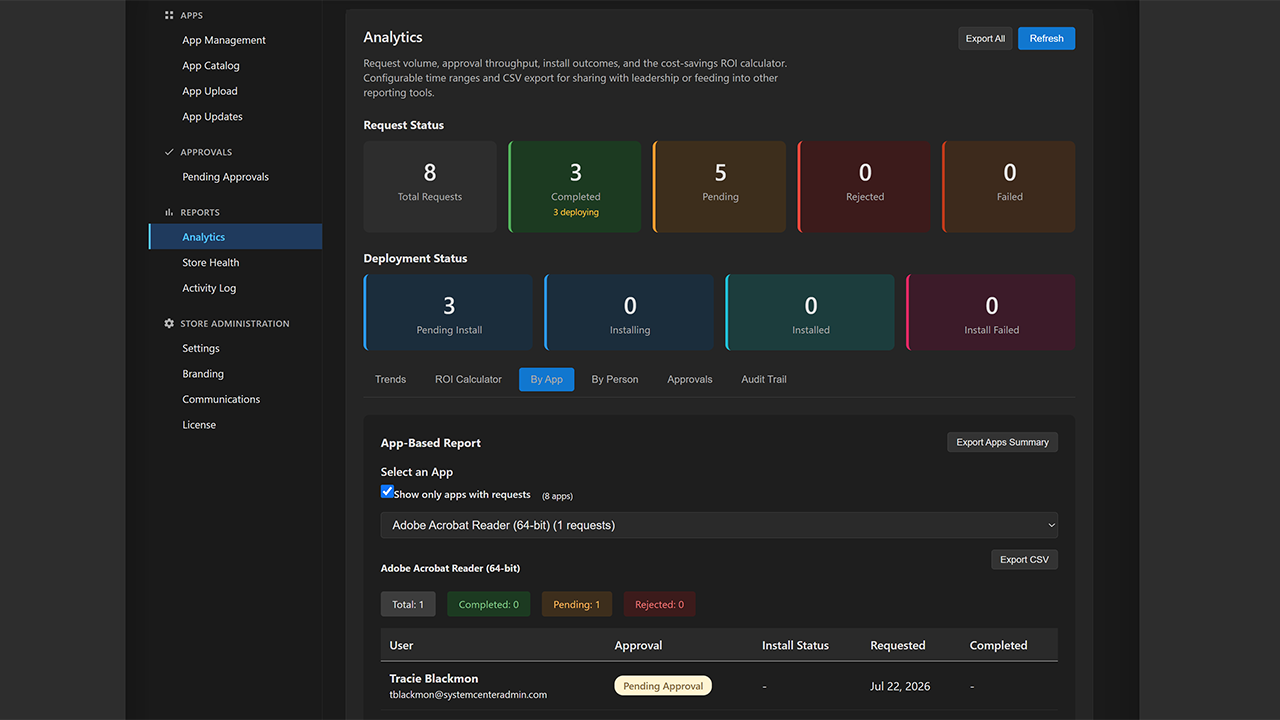
Task: Click the Installed status card
Action: [810, 312]
